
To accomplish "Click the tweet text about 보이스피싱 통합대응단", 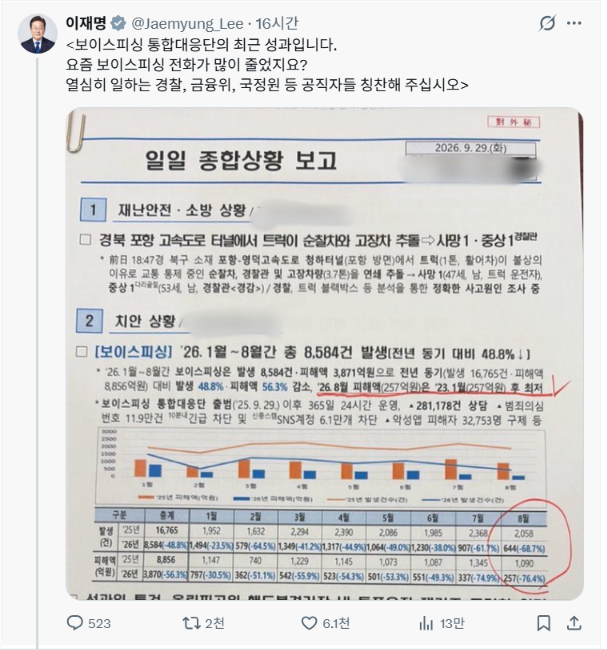I will pos(267,65).
